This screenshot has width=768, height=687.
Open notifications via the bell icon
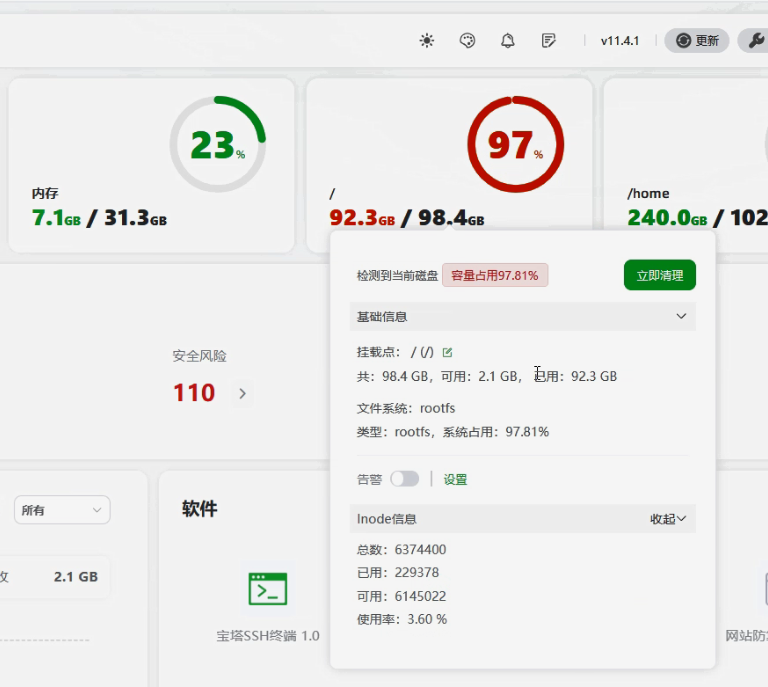tap(508, 41)
